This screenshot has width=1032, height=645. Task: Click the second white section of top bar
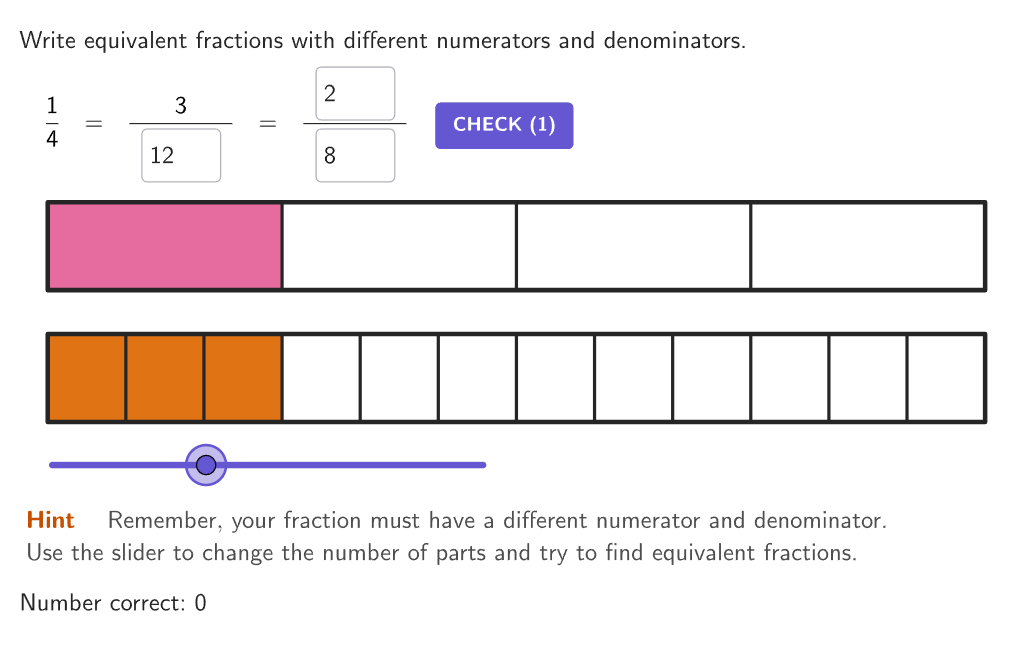[x=400, y=246]
